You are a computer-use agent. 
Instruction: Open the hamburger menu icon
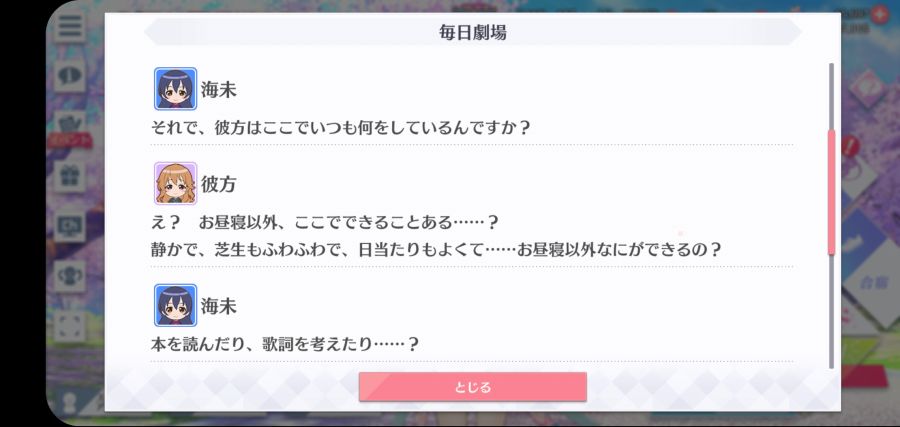(x=70, y=26)
